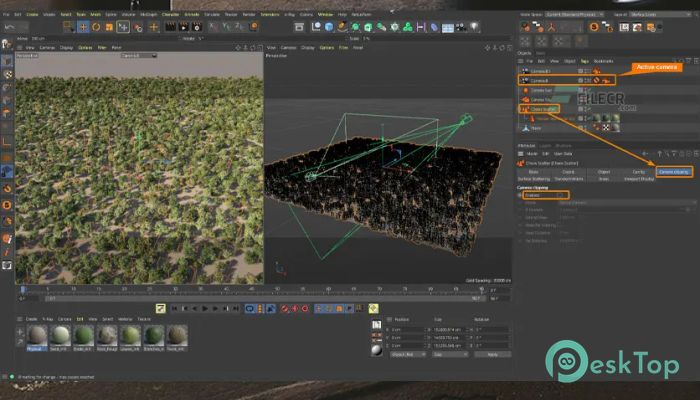Click the Record Active Objects icon

(x=285, y=308)
